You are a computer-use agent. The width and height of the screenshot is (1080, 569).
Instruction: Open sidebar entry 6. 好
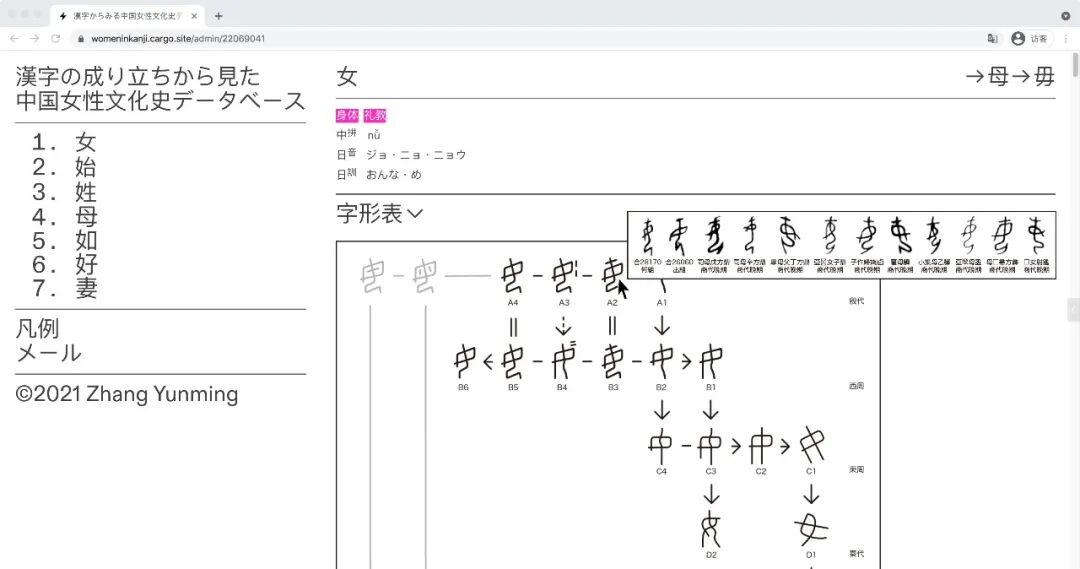(64, 265)
